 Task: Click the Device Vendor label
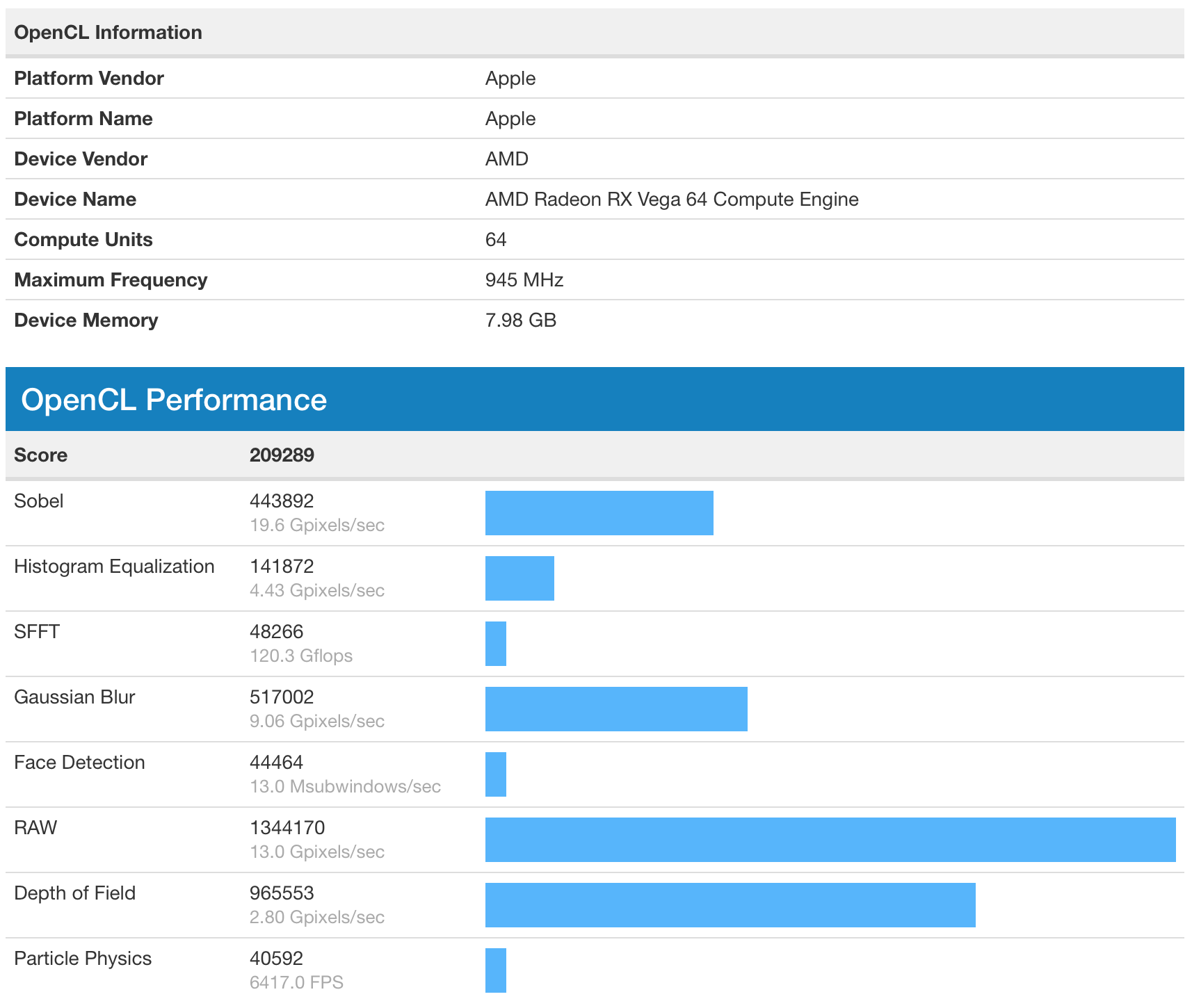coord(81,159)
